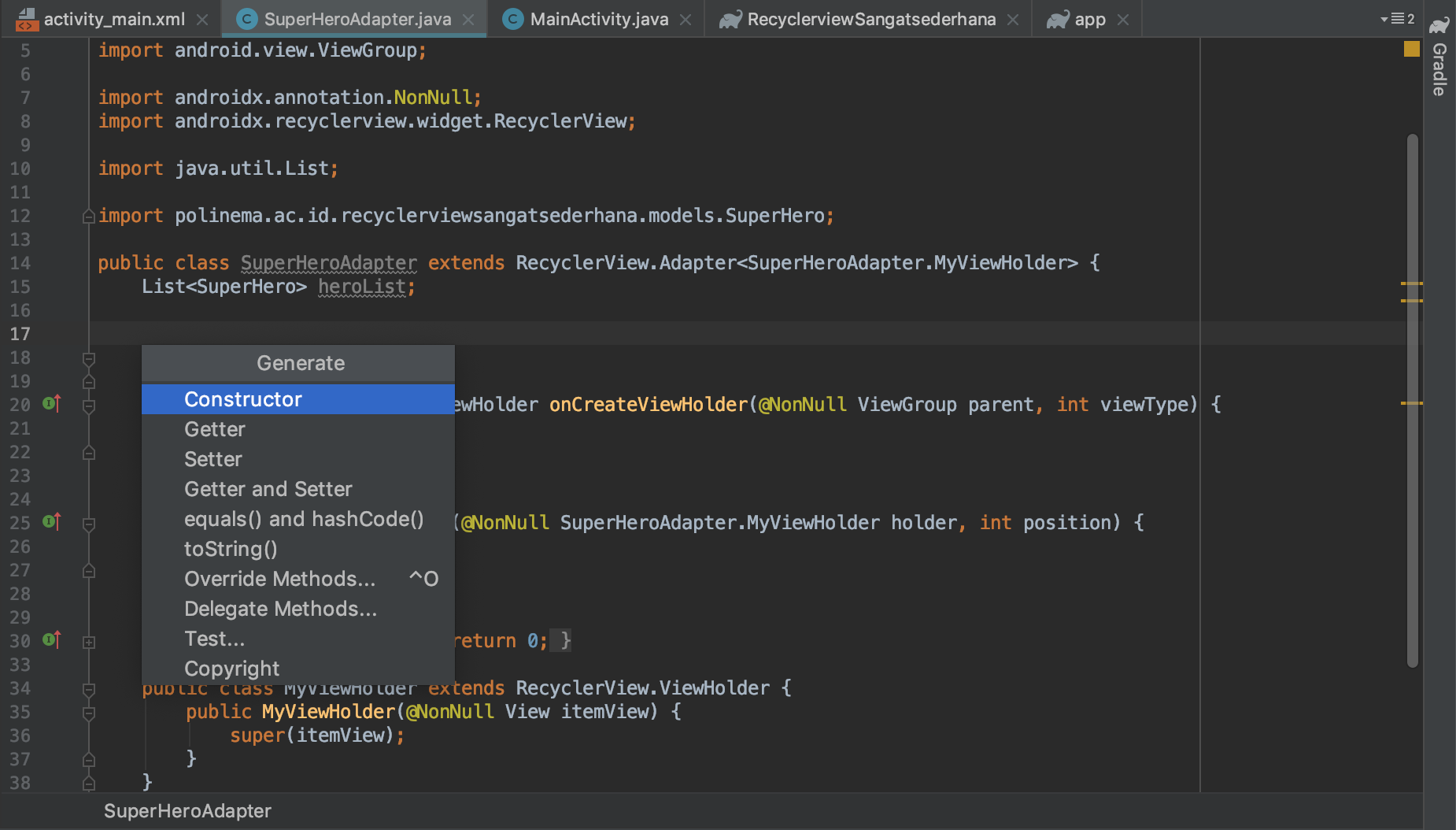
Task: Choose Copyright in Generate popup
Action: (297, 669)
